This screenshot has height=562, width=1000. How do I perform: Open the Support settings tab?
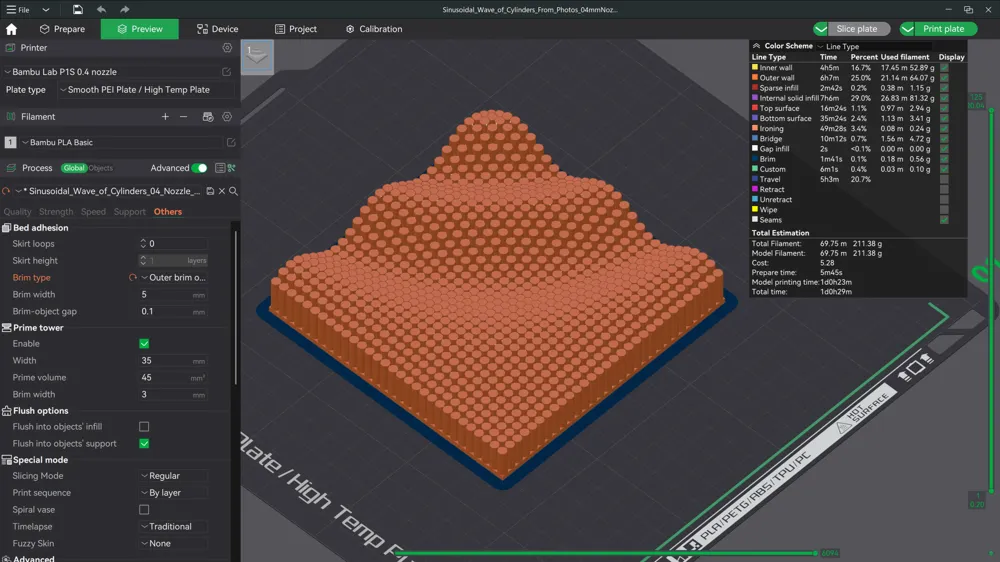click(x=129, y=212)
